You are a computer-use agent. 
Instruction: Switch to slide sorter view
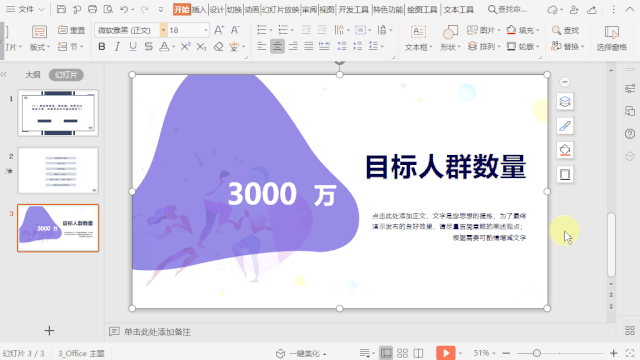pos(402,353)
